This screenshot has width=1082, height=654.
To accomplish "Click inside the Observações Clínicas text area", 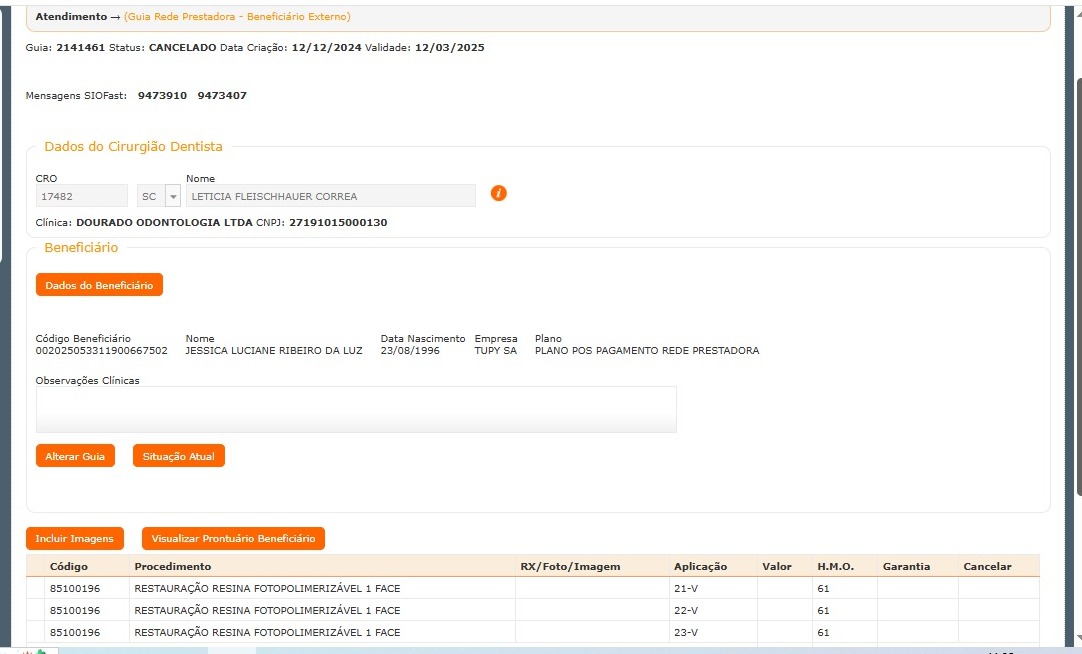I will click(356, 409).
